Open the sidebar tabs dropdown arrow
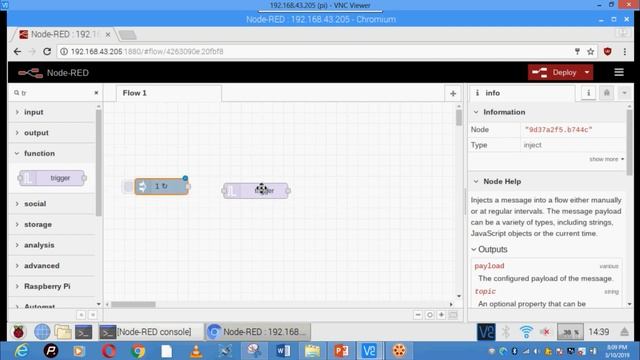The image size is (640, 360). tap(624, 93)
